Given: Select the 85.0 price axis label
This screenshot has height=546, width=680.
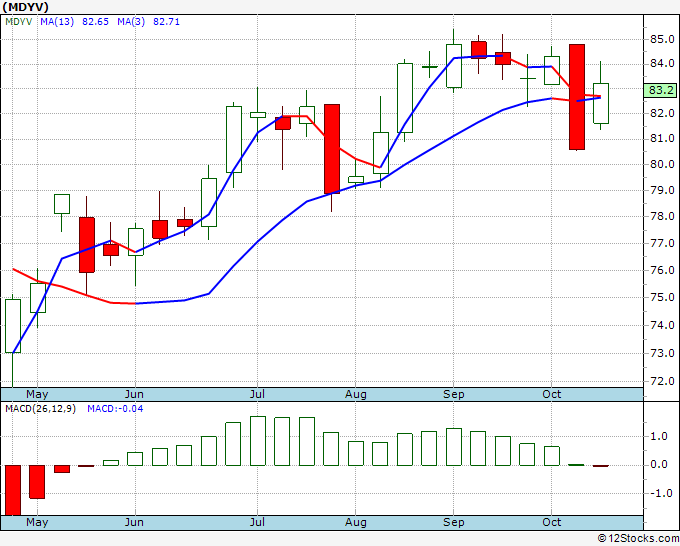Looking at the screenshot, I should pos(662,39).
